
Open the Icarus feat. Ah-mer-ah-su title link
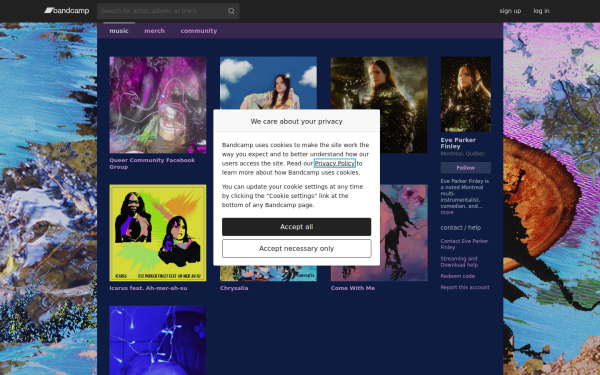pyautogui.click(x=148, y=288)
